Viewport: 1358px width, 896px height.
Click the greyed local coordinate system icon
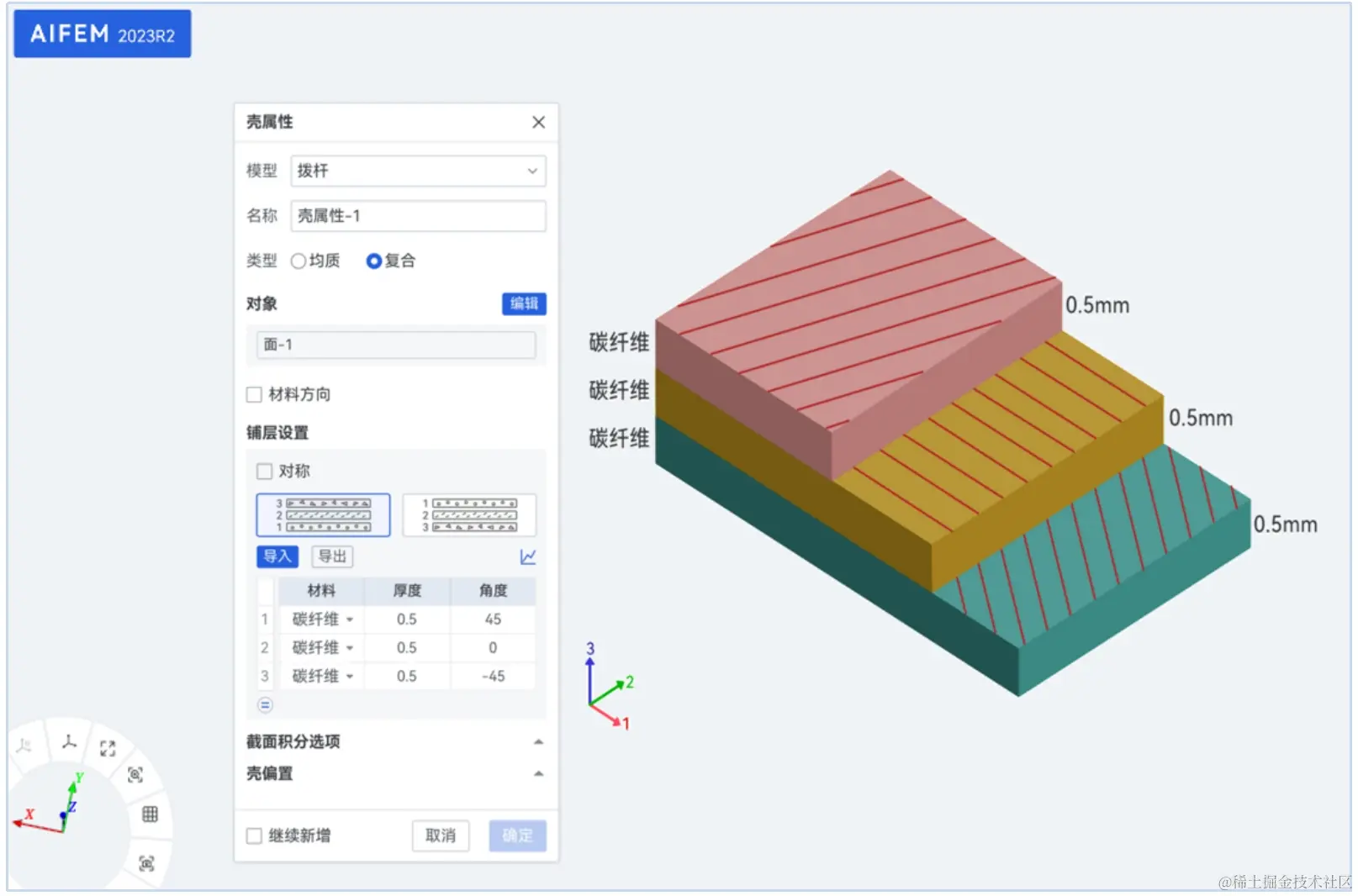tap(24, 745)
